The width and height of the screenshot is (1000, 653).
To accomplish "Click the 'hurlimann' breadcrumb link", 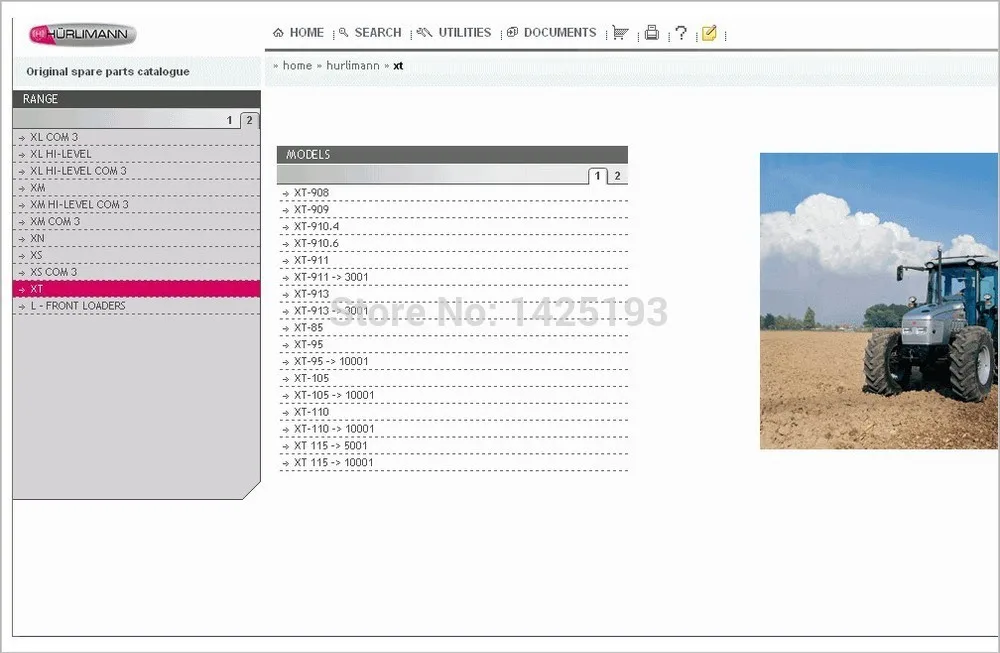I will click(353, 66).
